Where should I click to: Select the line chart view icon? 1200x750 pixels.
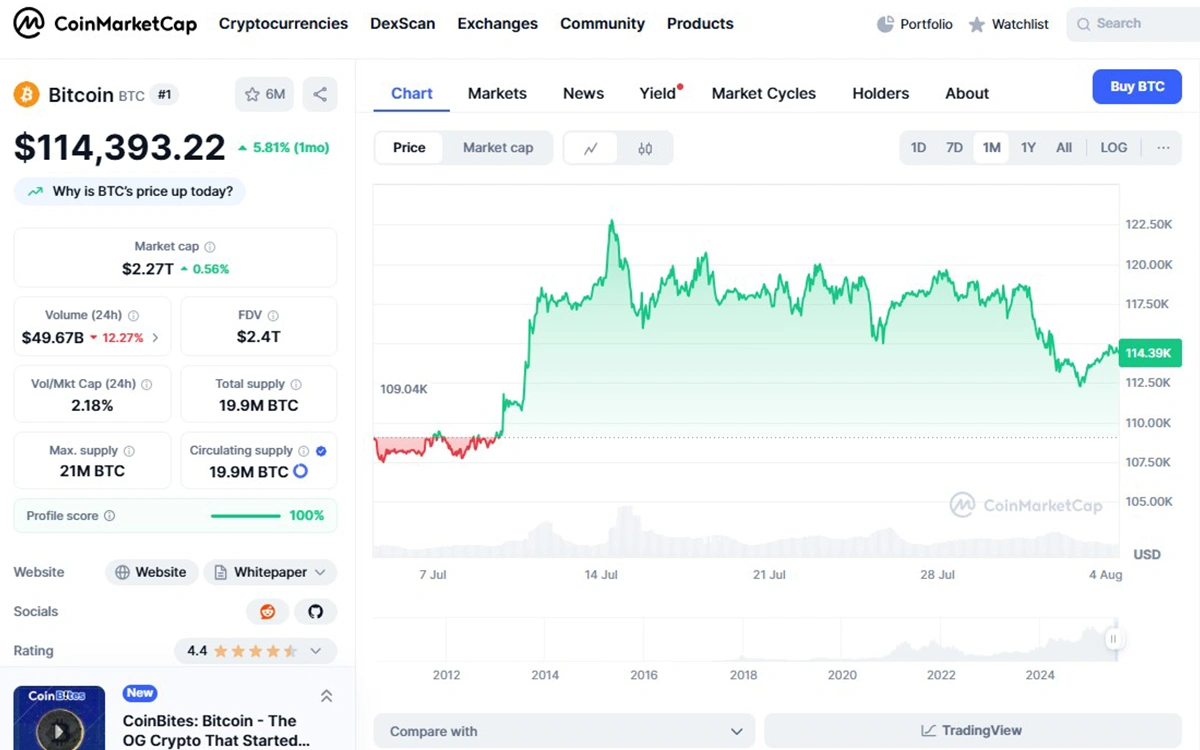[x=591, y=148]
